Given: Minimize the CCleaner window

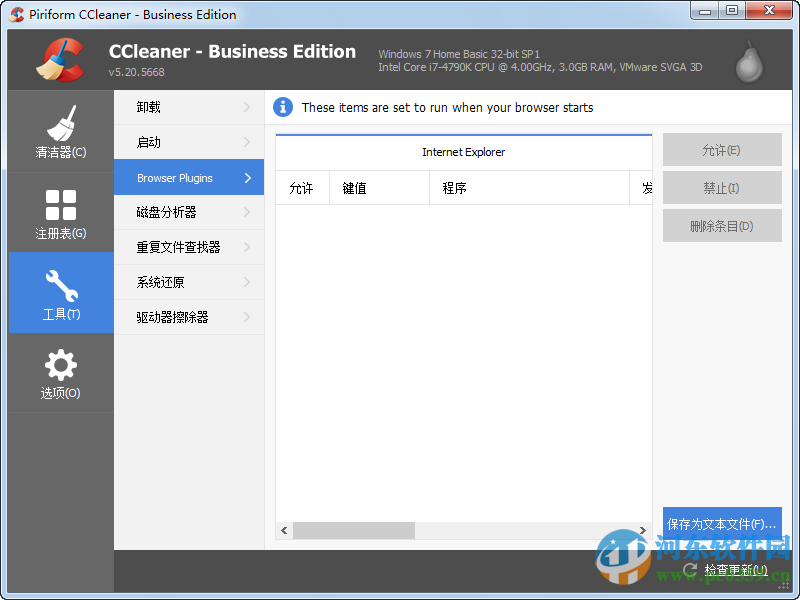Looking at the screenshot, I should pyautogui.click(x=705, y=10).
